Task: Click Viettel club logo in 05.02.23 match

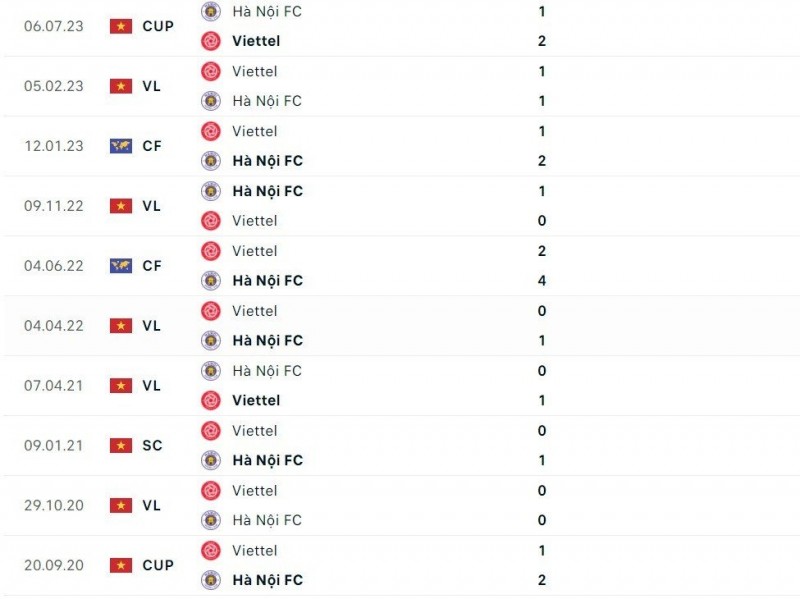Action: (x=211, y=71)
